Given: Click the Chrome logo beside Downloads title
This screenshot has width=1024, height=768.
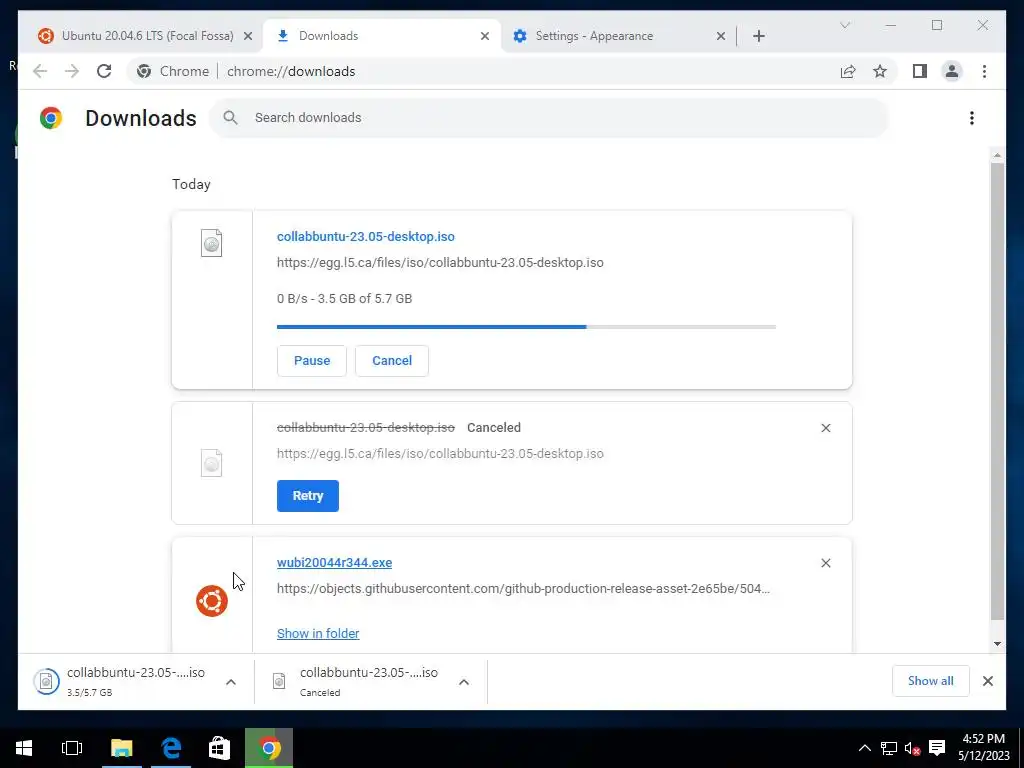Looking at the screenshot, I should (x=51, y=118).
